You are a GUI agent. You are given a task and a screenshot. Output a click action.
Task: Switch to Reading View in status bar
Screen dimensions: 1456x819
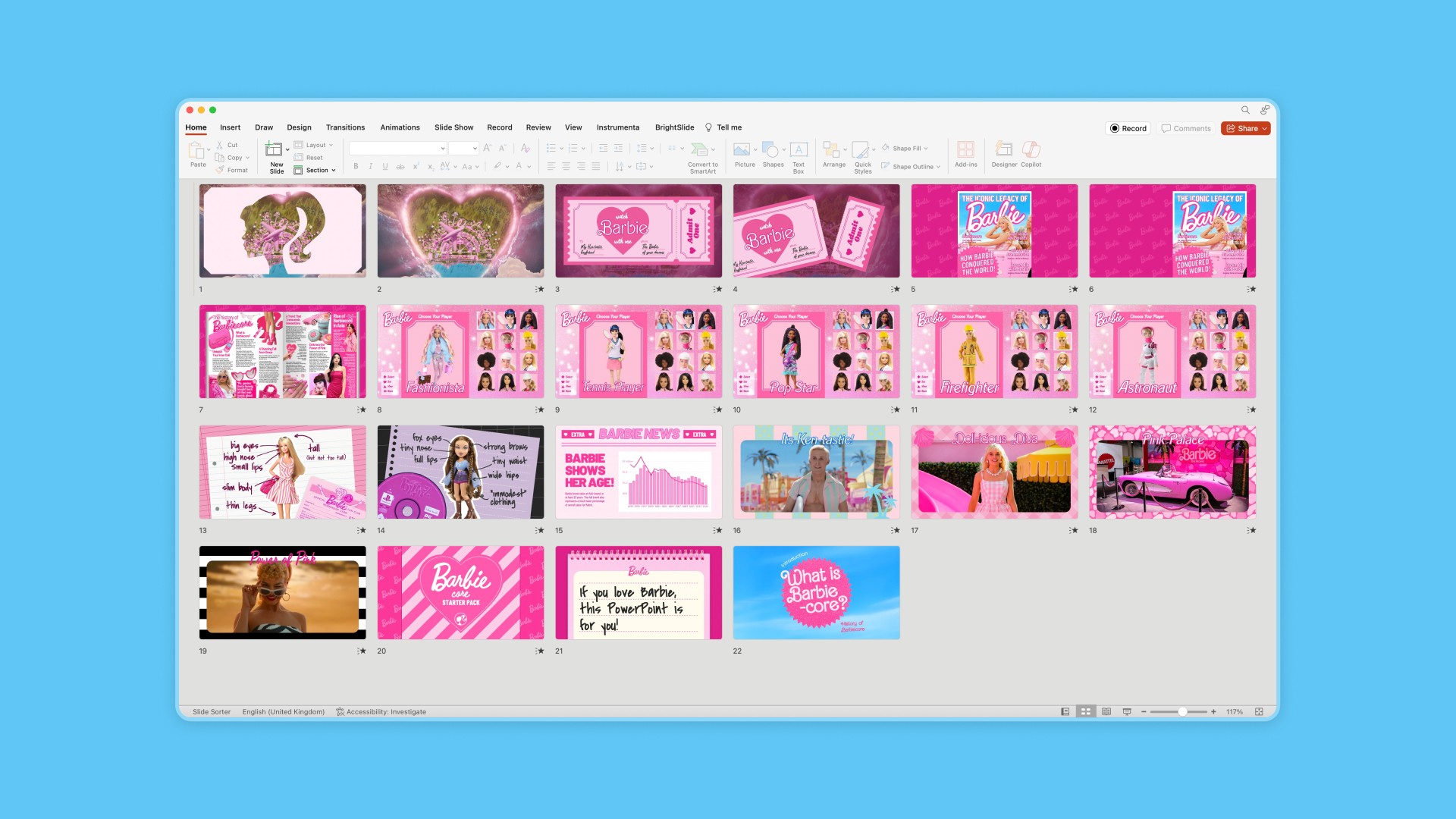[1106, 712]
